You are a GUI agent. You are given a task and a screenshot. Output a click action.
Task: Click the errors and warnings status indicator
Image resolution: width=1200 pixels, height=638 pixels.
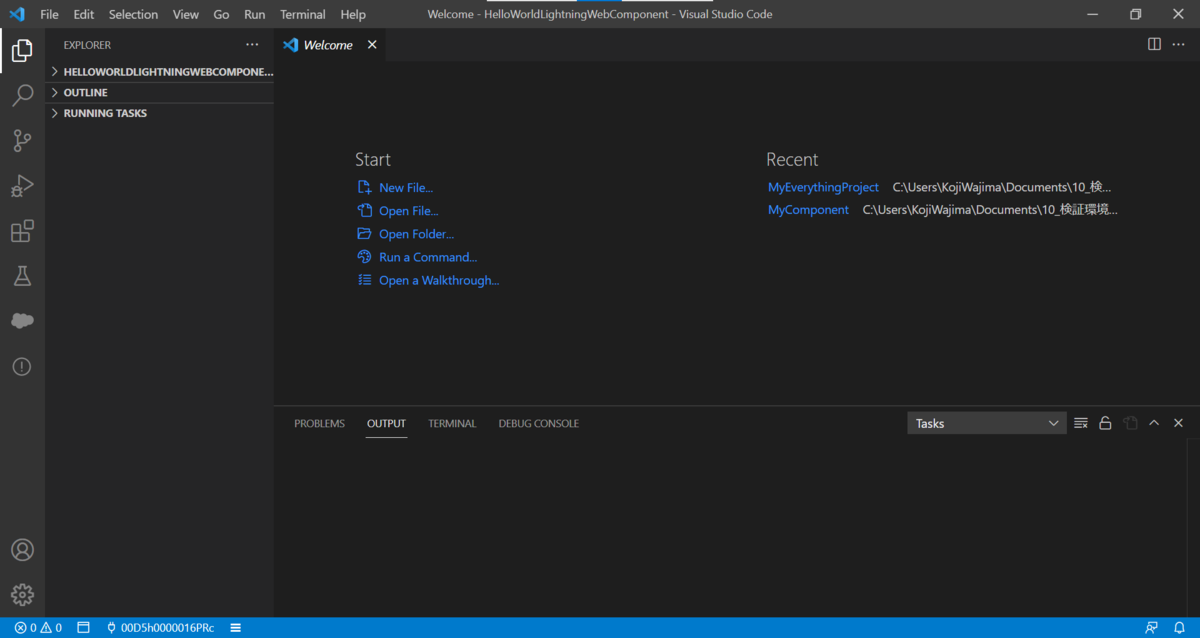point(38,628)
